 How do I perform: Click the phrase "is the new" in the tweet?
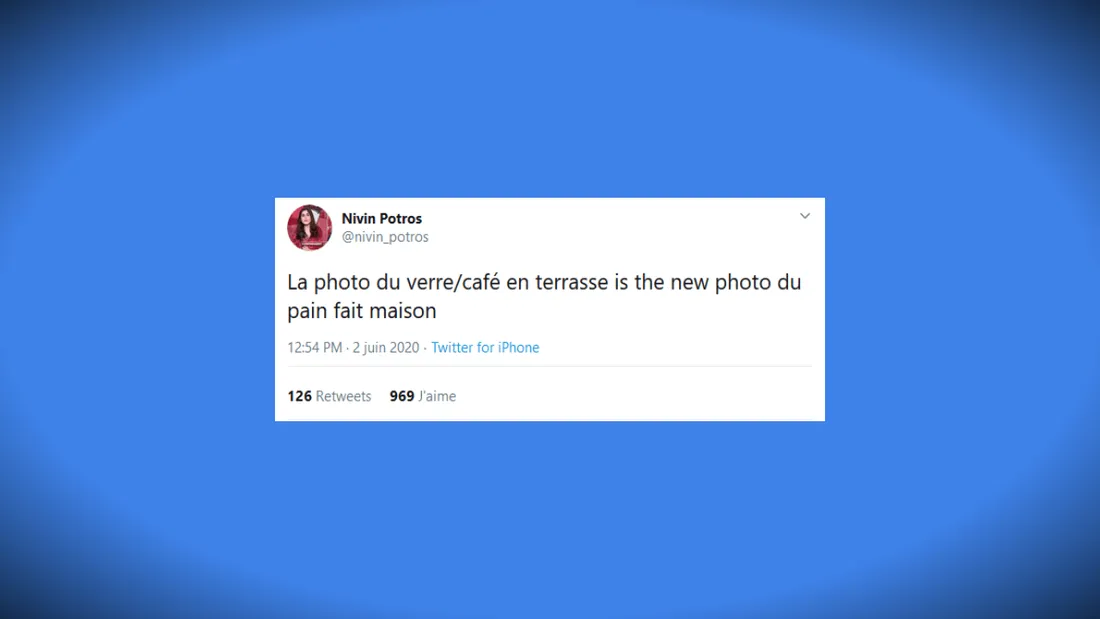662,282
